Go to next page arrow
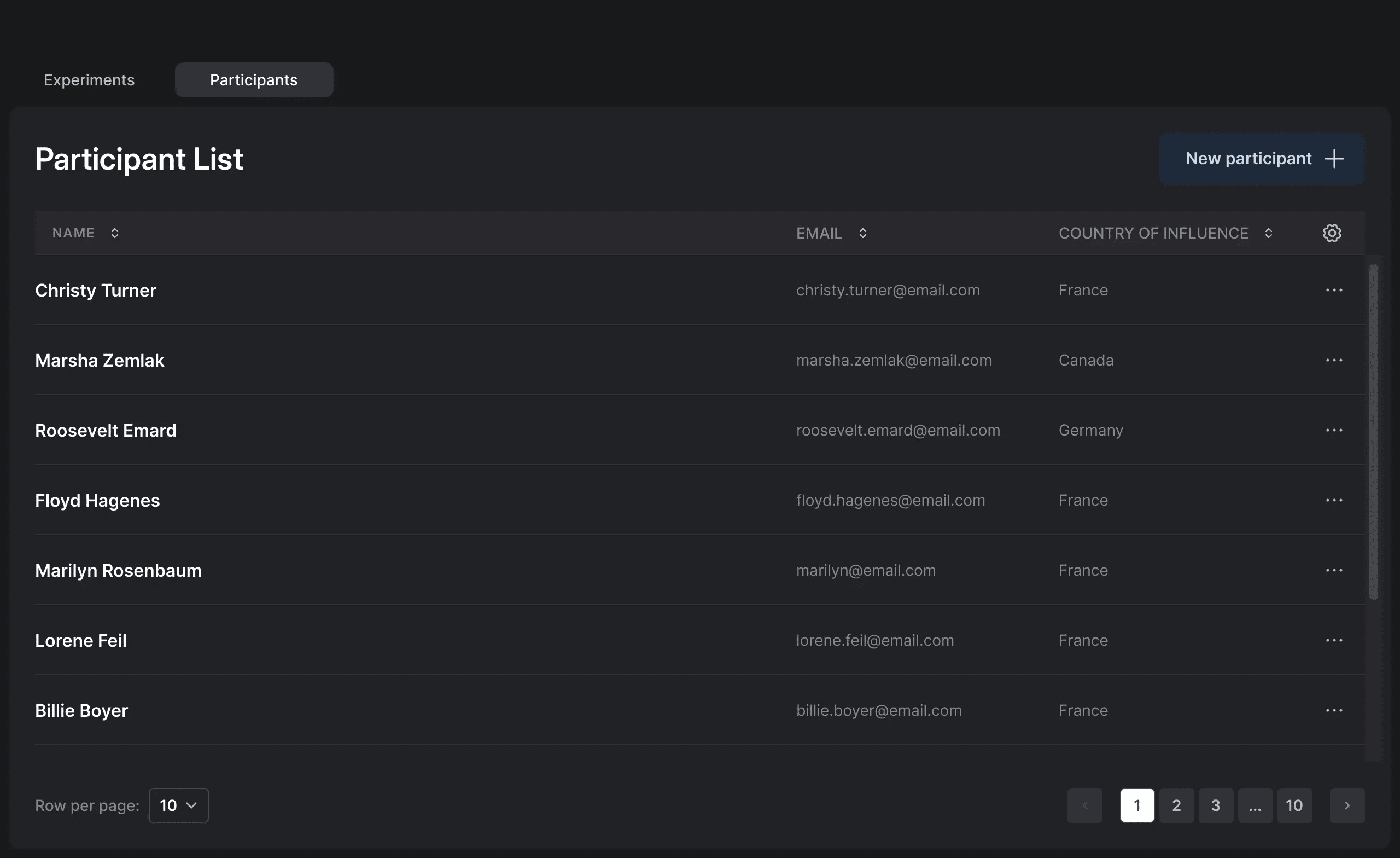 (1347, 805)
